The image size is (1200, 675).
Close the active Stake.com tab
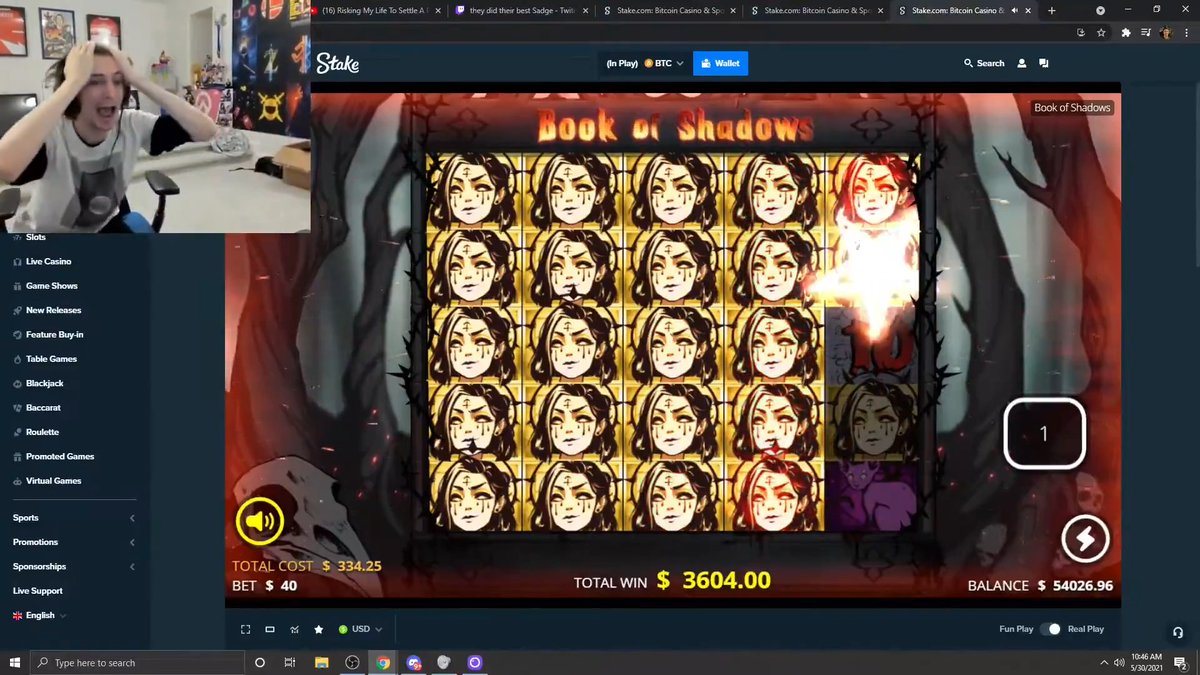(x=1029, y=10)
